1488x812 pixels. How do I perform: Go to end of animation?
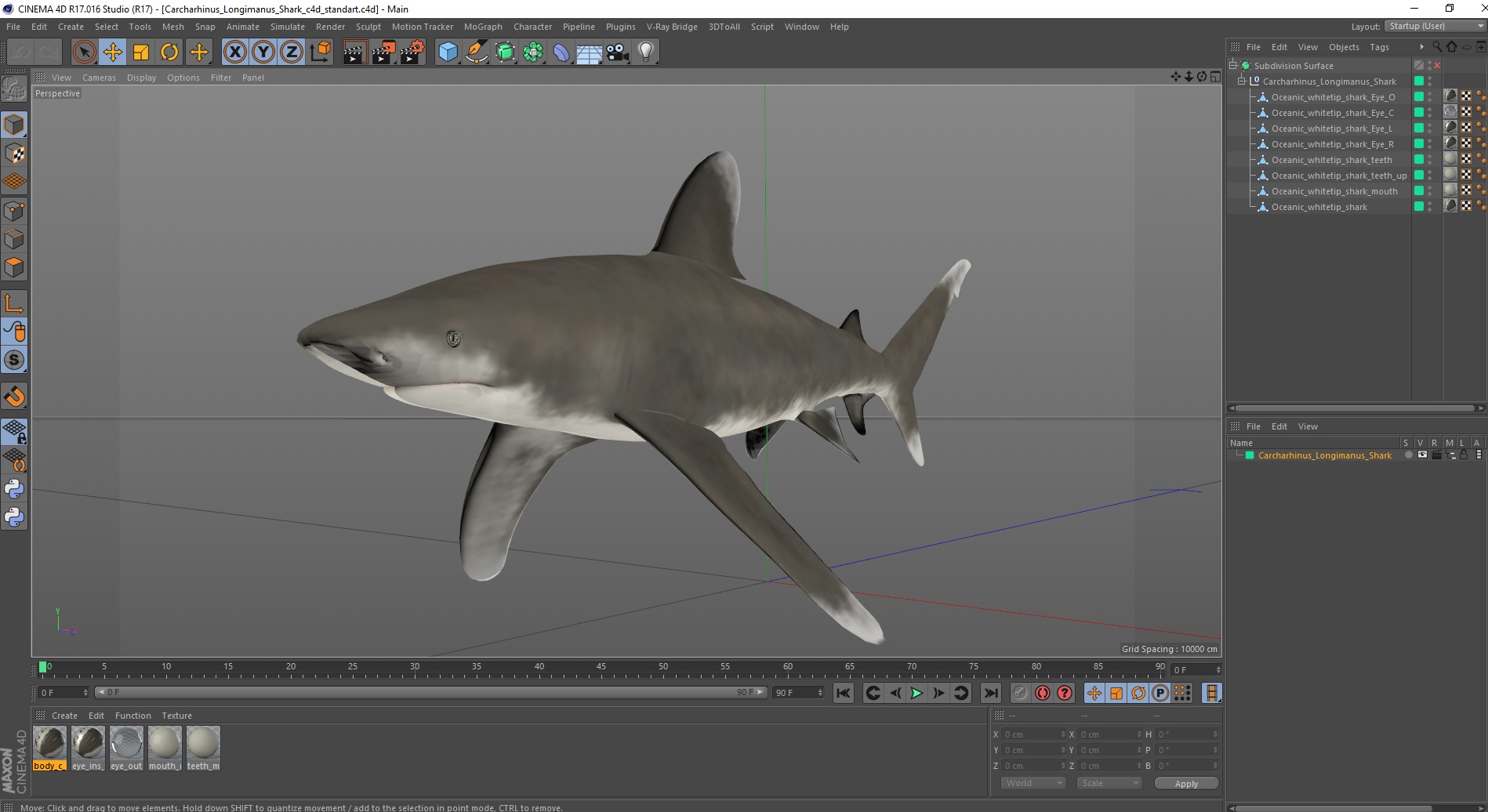point(991,693)
